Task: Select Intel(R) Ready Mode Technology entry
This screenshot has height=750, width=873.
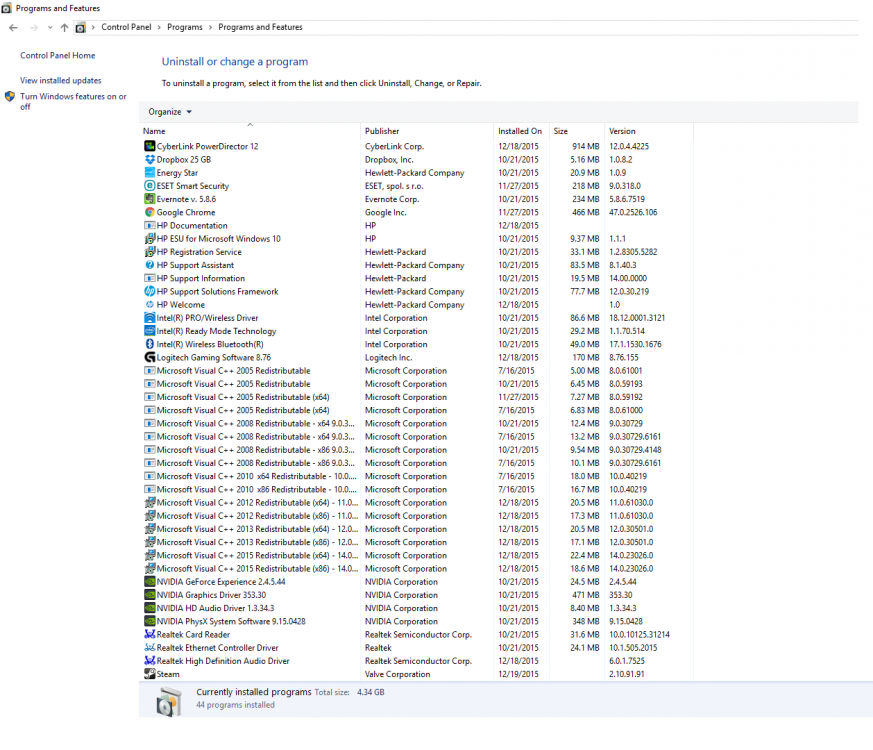Action: [x=216, y=331]
